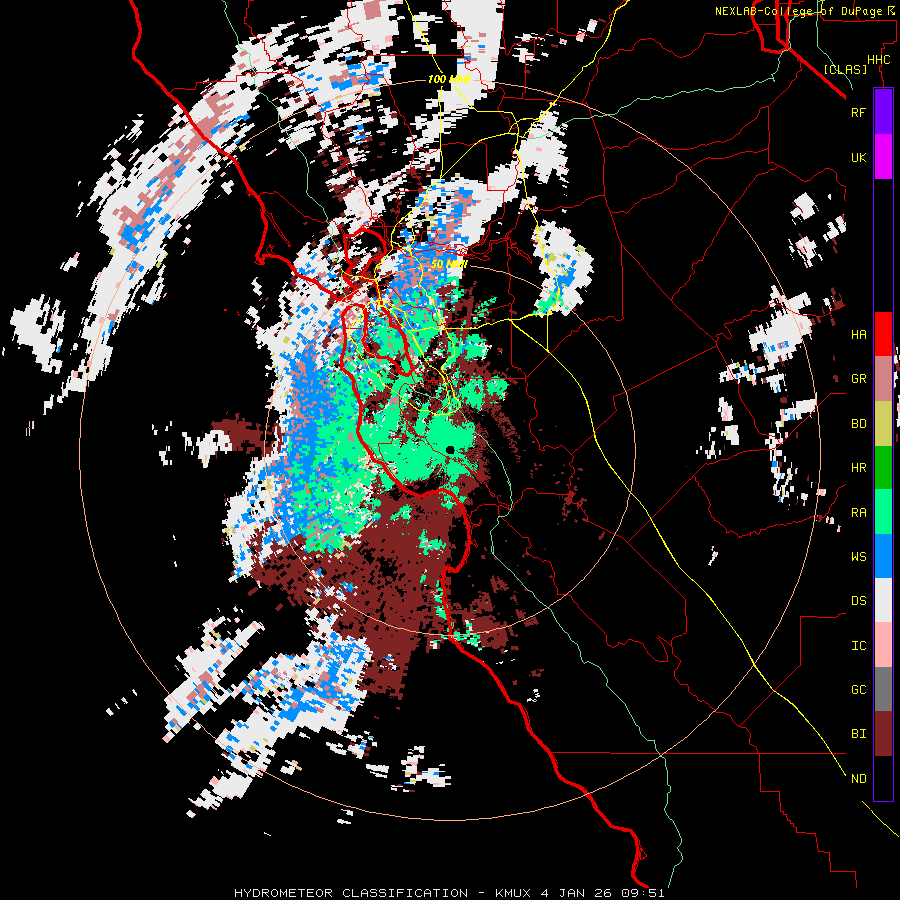Click the 100 NMI range ring label
This screenshot has height=900, width=900.
[449, 79]
